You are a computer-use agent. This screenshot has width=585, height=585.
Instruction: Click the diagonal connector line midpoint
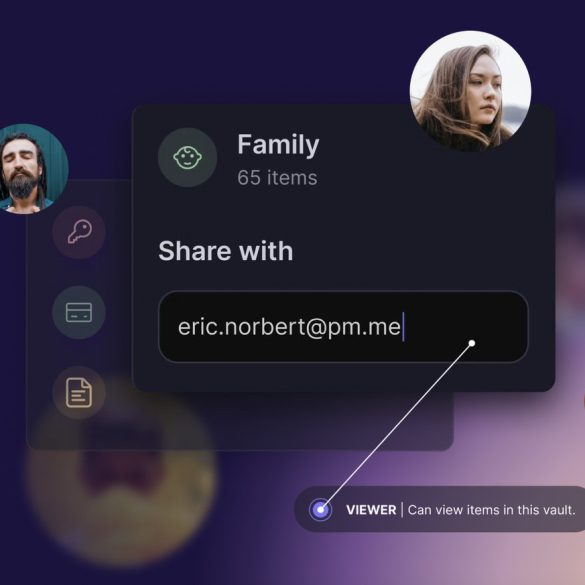396,426
